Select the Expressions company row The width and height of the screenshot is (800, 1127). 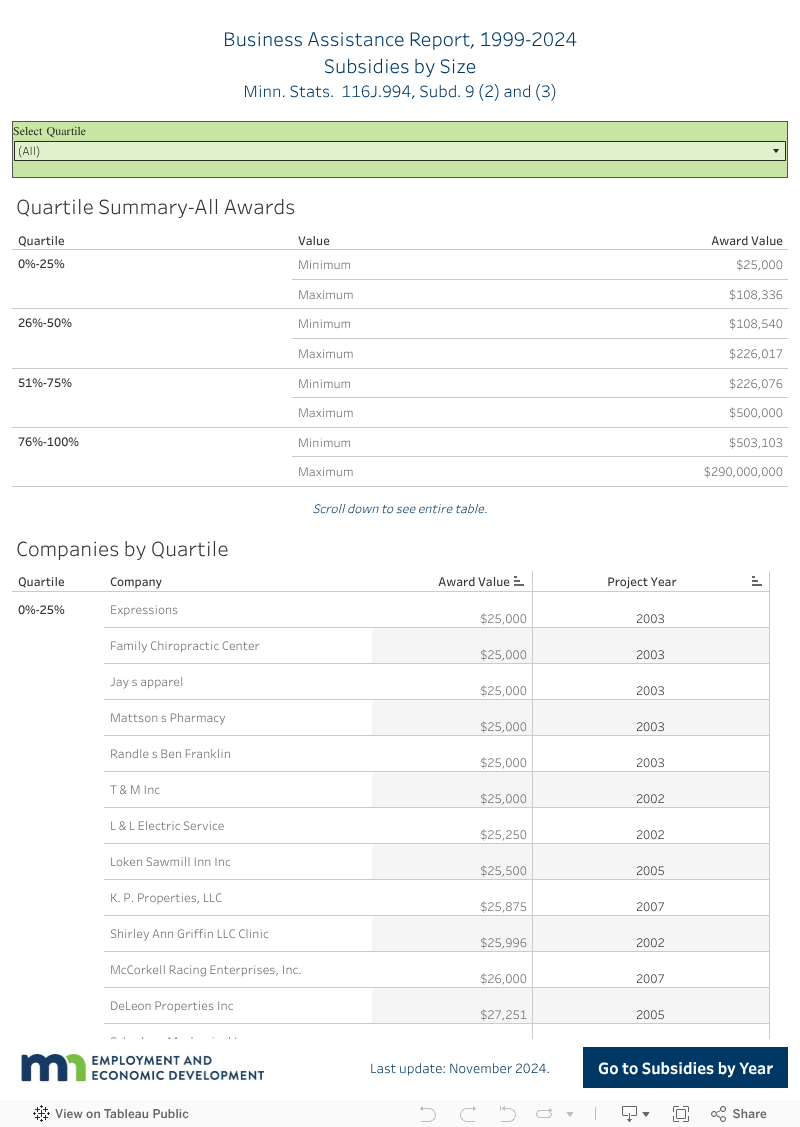point(144,610)
